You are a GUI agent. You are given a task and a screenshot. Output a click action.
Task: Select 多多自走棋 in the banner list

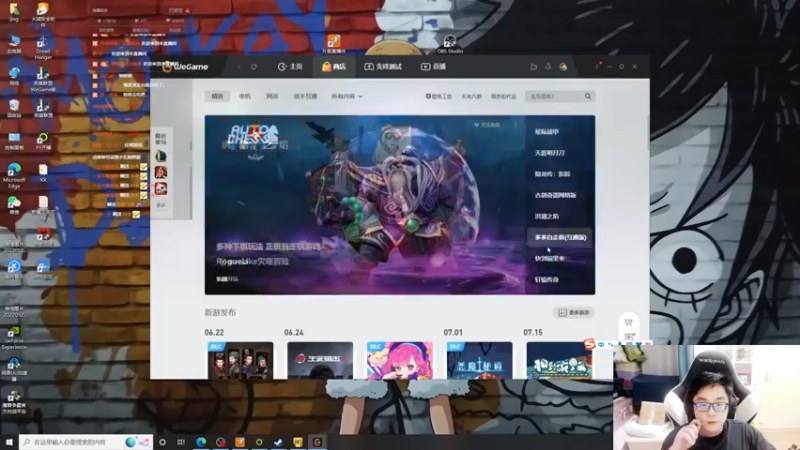[x=560, y=237]
